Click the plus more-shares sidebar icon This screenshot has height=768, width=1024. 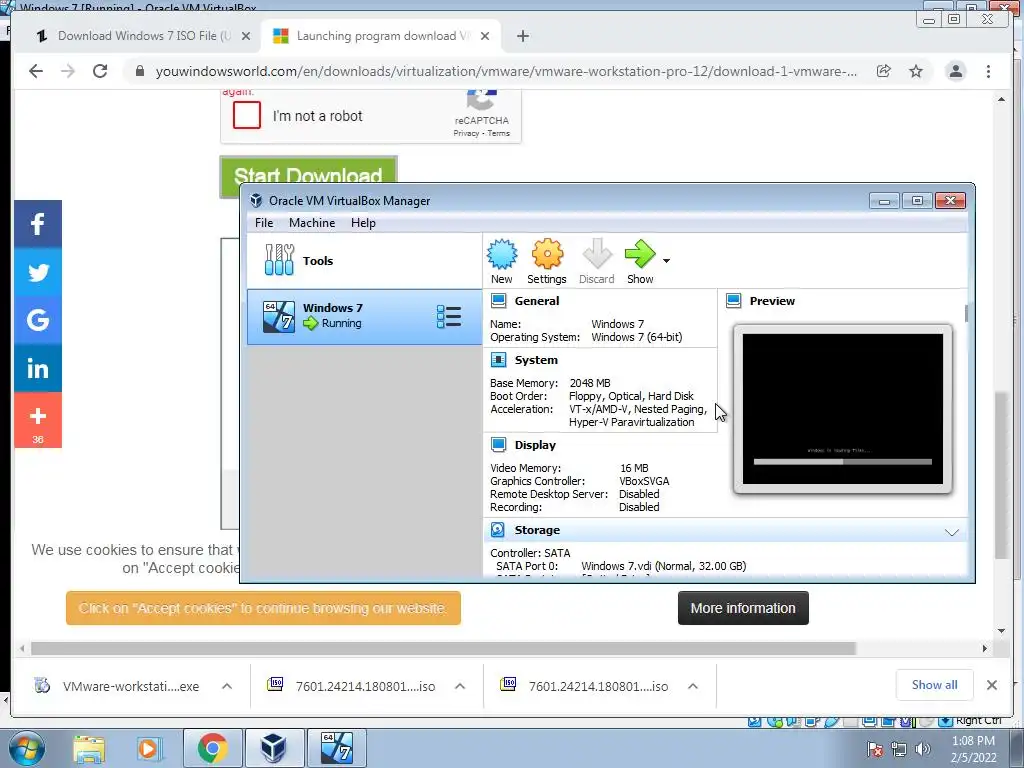click(38, 420)
